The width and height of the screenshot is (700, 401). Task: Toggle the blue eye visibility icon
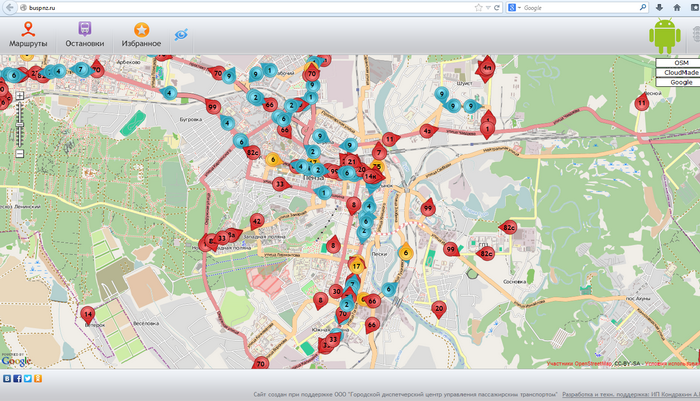[181, 34]
